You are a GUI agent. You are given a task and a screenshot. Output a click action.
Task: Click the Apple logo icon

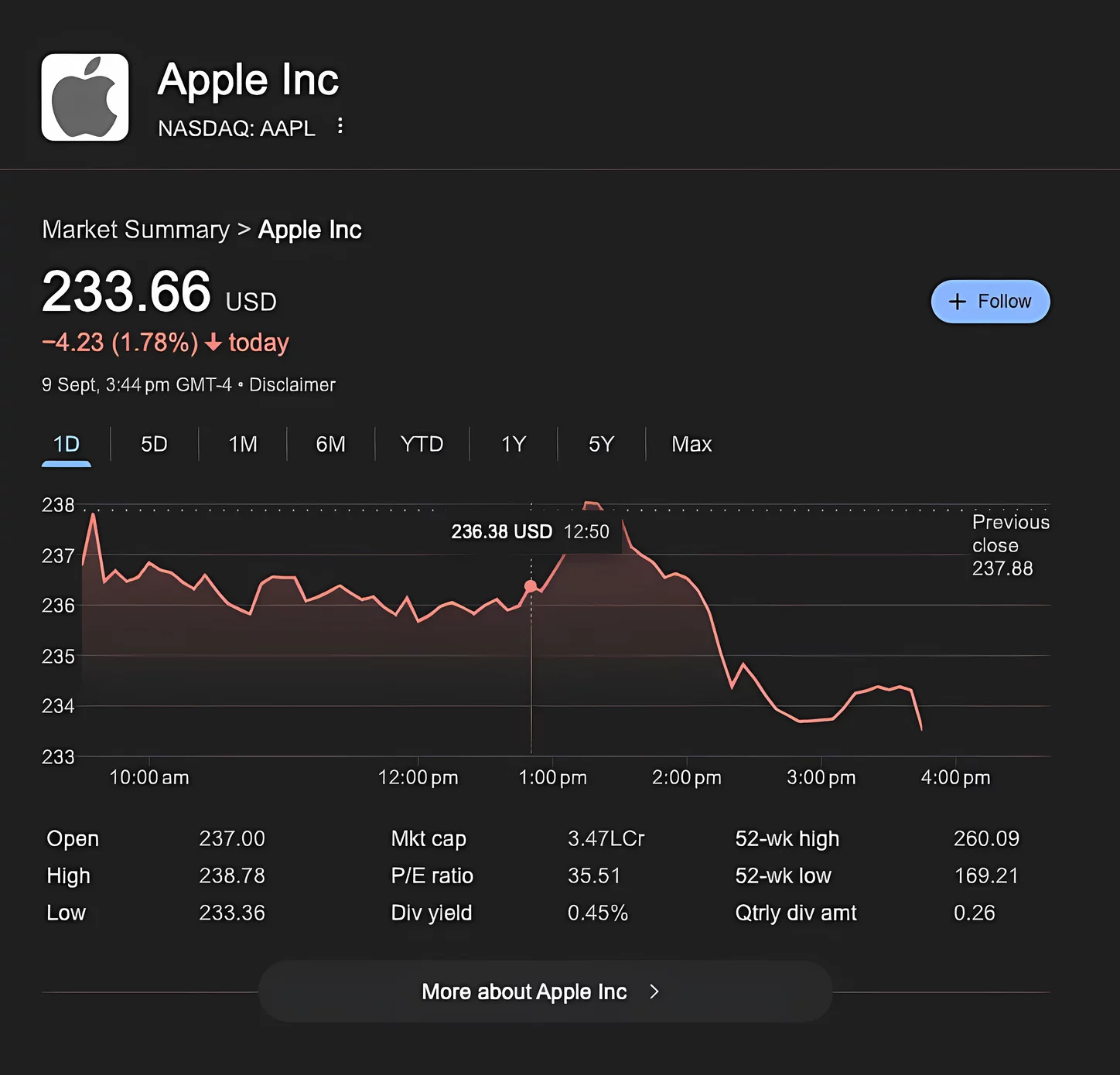(x=85, y=97)
